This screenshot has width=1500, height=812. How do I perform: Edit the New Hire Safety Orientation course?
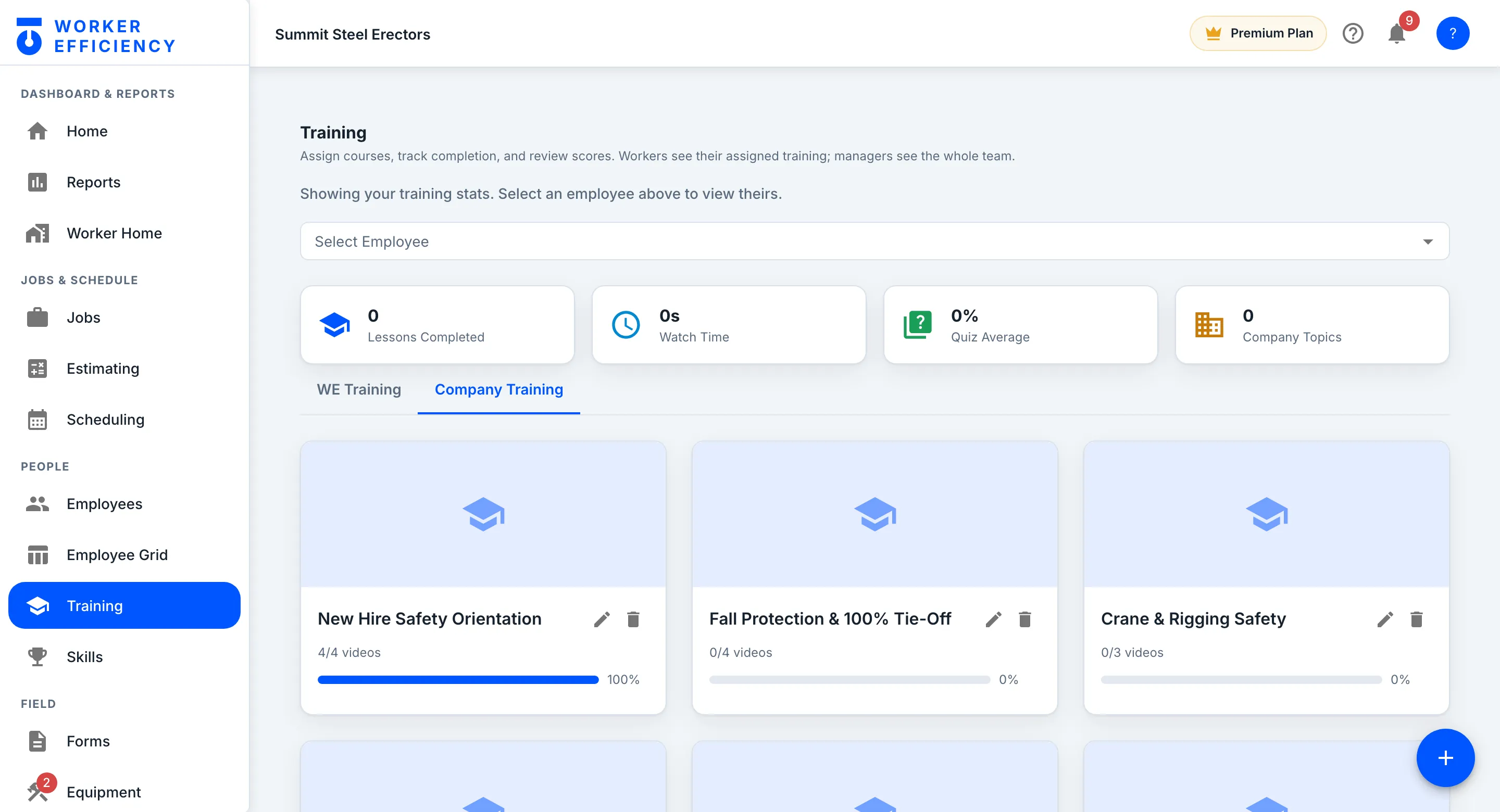pyautogui.click(x=602, y=619)
